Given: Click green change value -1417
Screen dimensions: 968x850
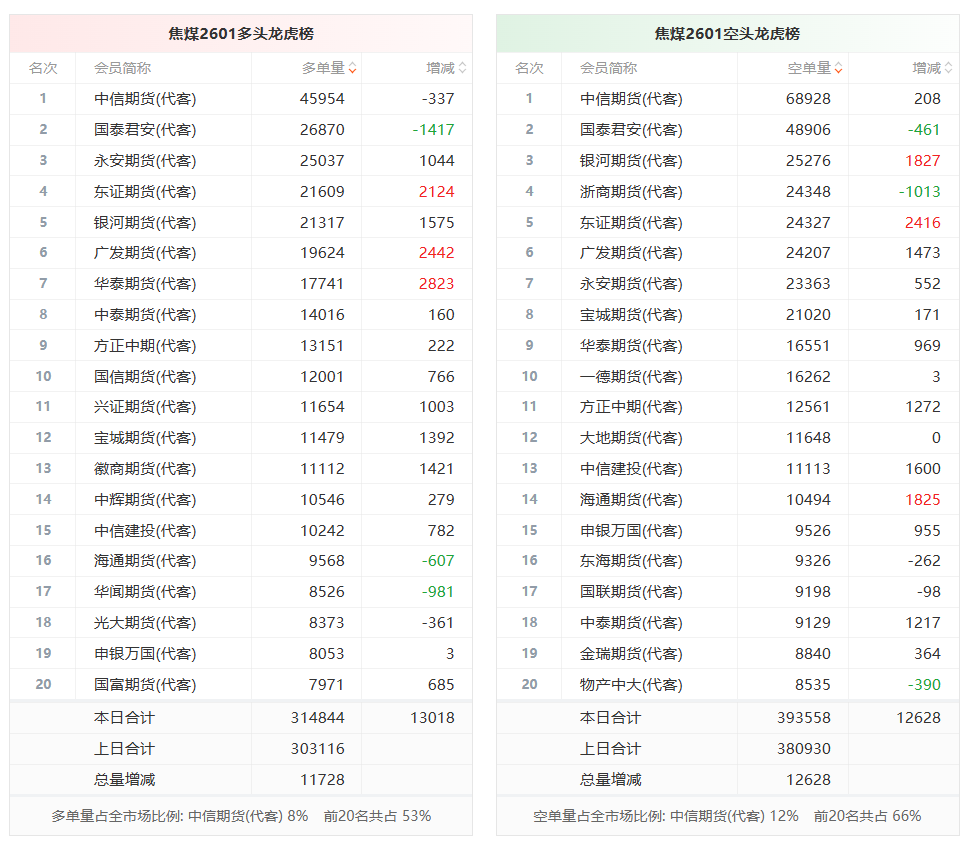Looking at the screenshot, I should point(433,130).
